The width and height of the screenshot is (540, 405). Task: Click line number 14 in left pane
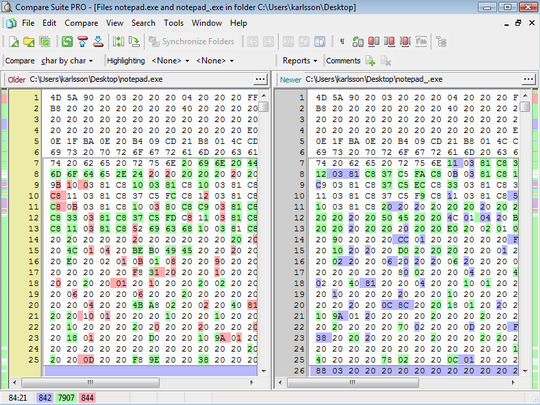pos(34,239)
